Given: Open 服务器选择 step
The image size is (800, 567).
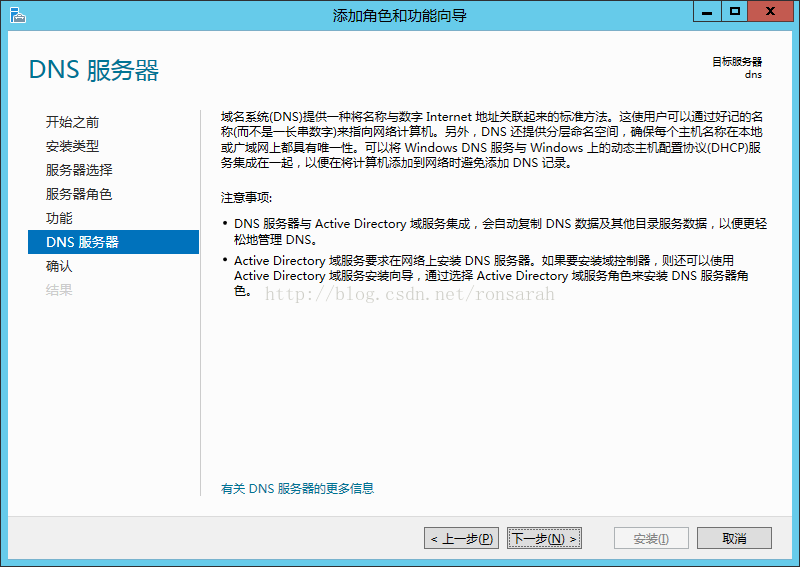Looking at the screenshot, I should coord(79,170).
